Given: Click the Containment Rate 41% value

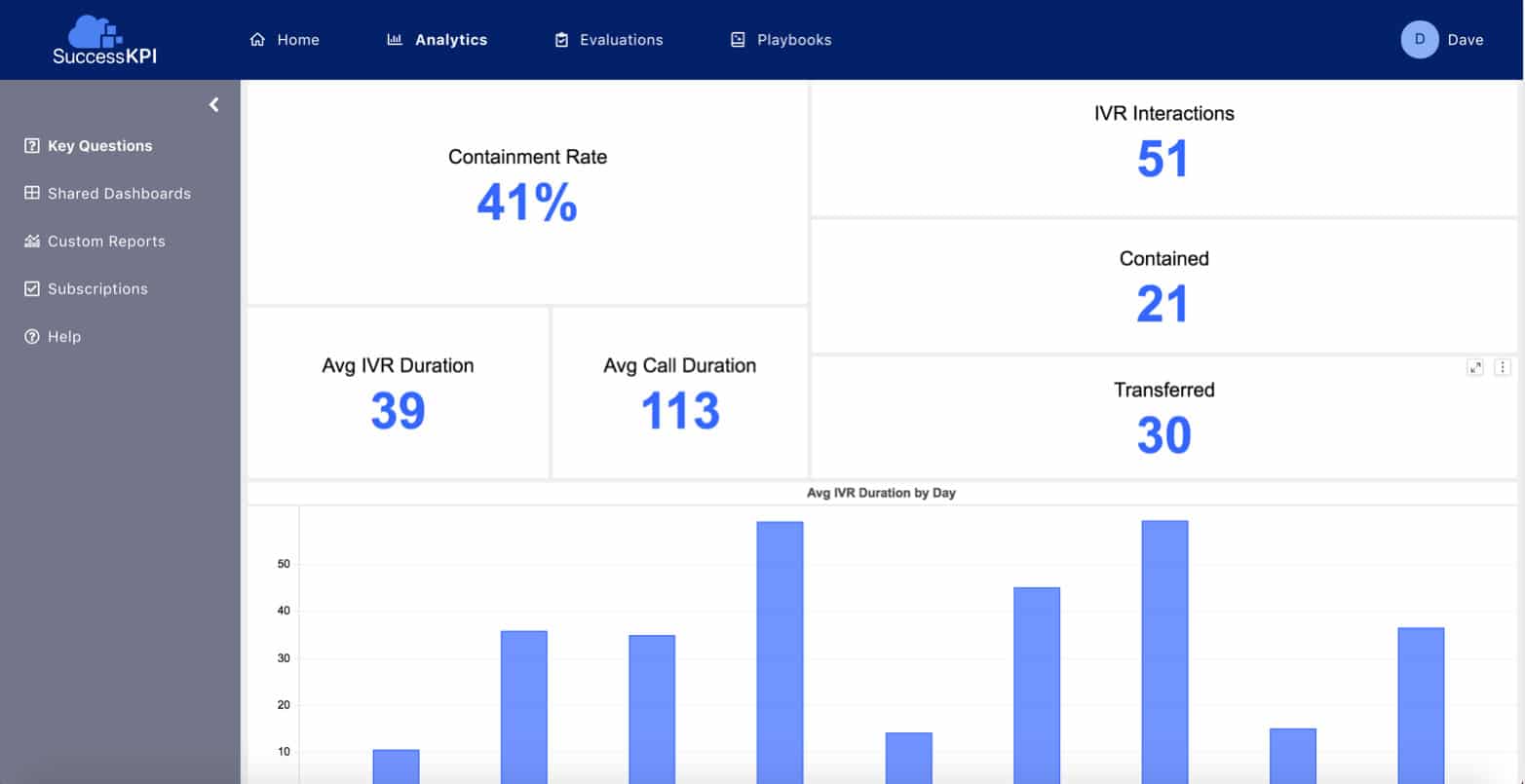Looking at the screenshot, I should [527, 203].
